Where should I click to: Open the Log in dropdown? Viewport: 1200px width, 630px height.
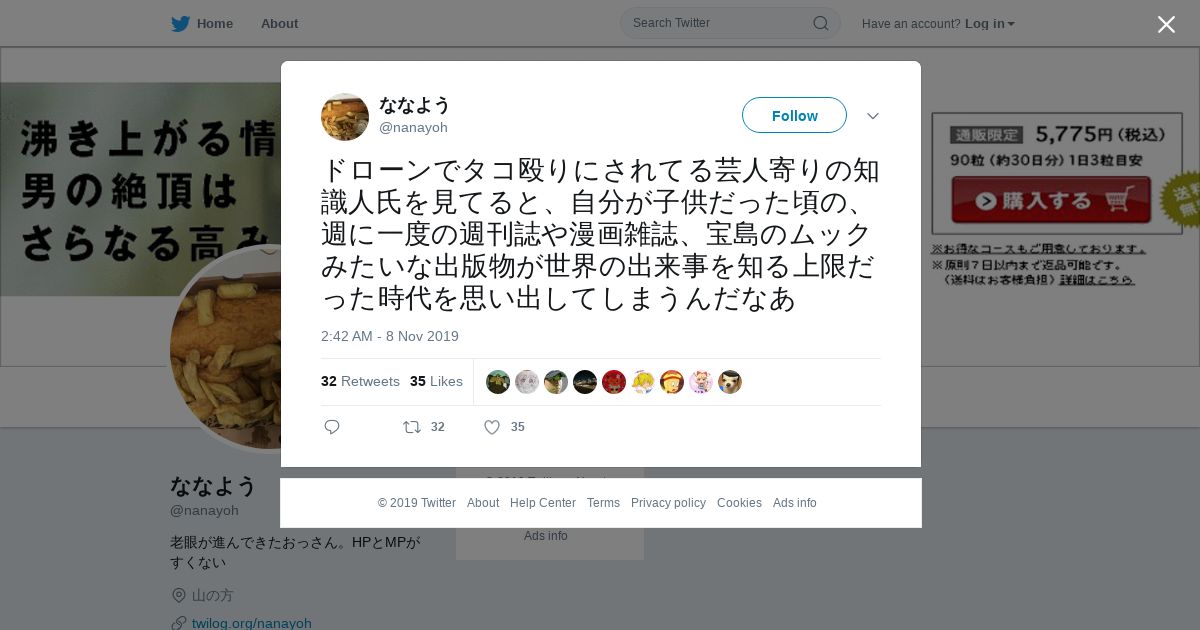click(x=990, y=23)
